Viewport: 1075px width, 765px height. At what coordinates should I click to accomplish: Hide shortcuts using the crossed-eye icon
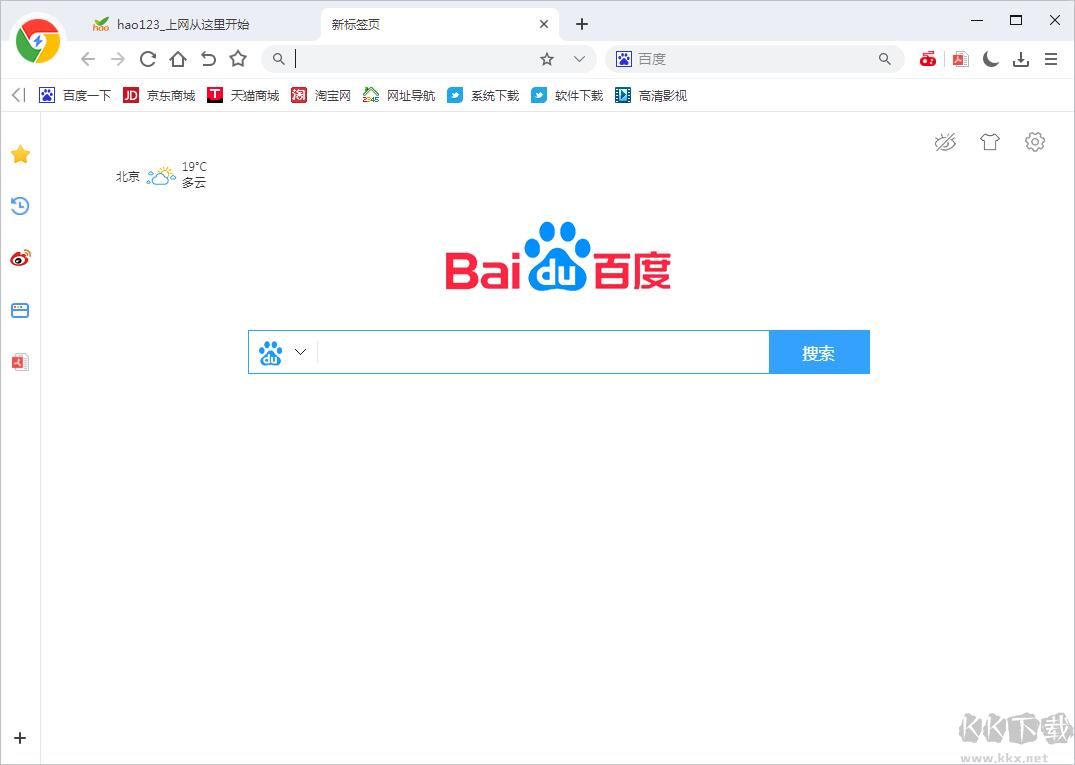tap(945, 142)
